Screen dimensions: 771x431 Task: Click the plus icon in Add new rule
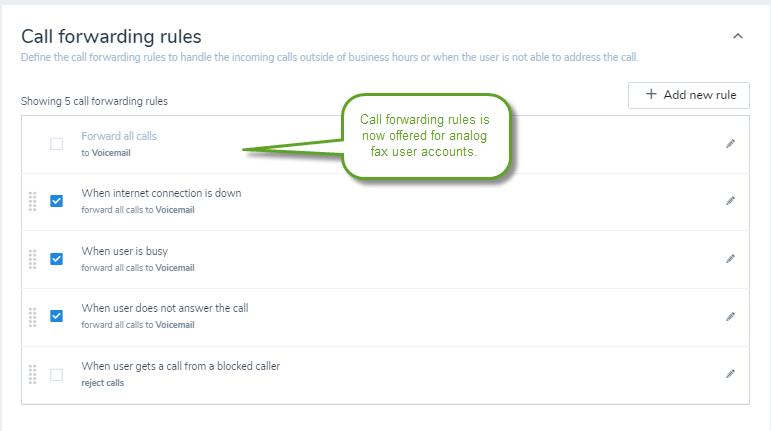[651, 94]
